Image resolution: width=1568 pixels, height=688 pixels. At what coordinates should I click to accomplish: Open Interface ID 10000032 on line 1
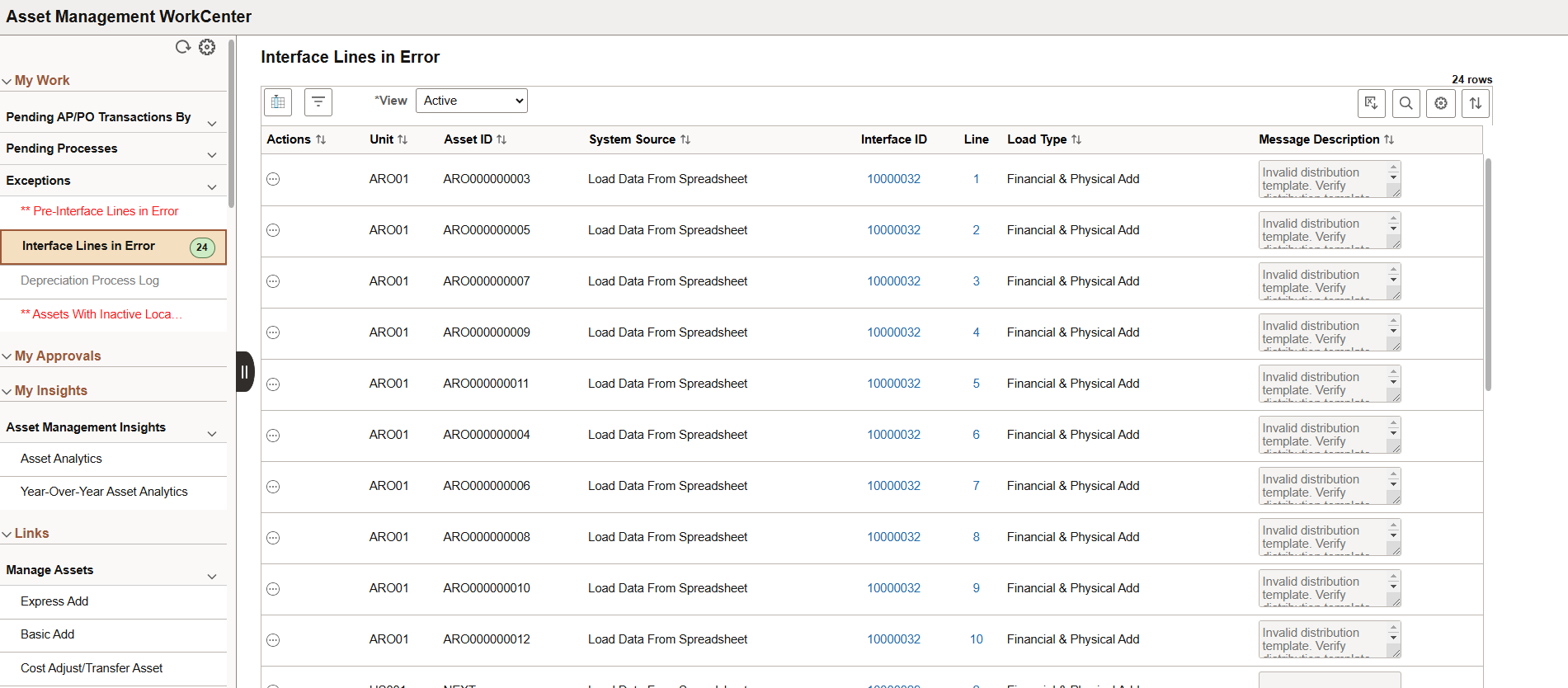click(893, 179)
